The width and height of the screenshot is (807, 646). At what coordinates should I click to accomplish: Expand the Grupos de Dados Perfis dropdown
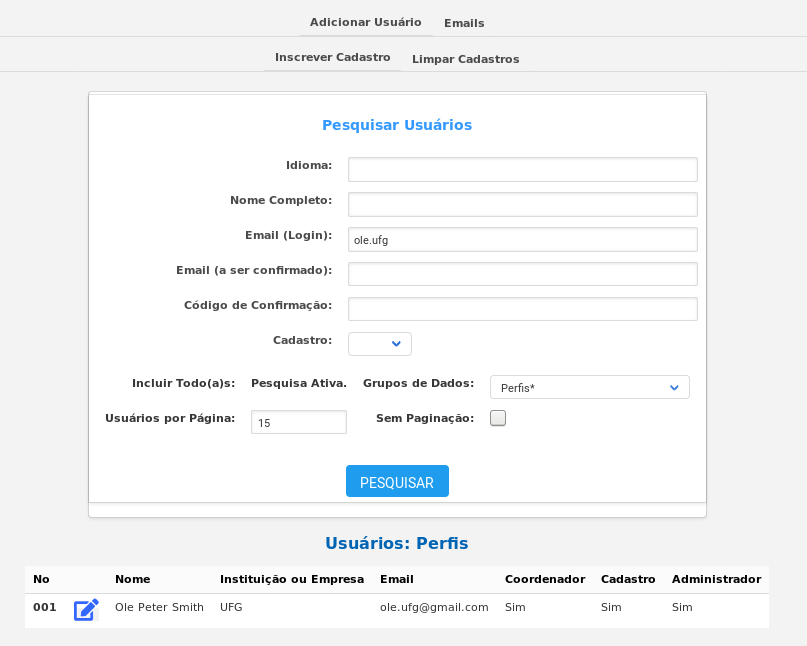pos(589,387)
